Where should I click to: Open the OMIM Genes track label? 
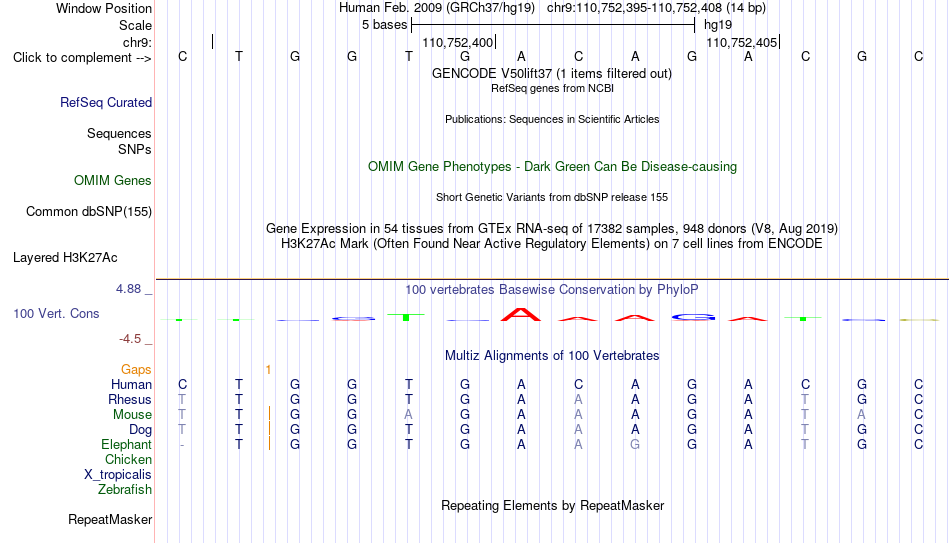coord(113,181)
